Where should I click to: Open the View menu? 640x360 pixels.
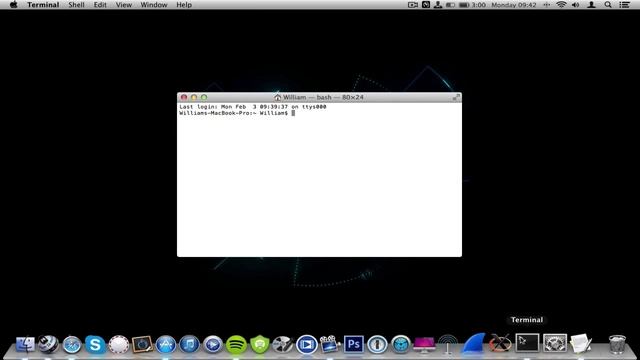coord(124,5)
